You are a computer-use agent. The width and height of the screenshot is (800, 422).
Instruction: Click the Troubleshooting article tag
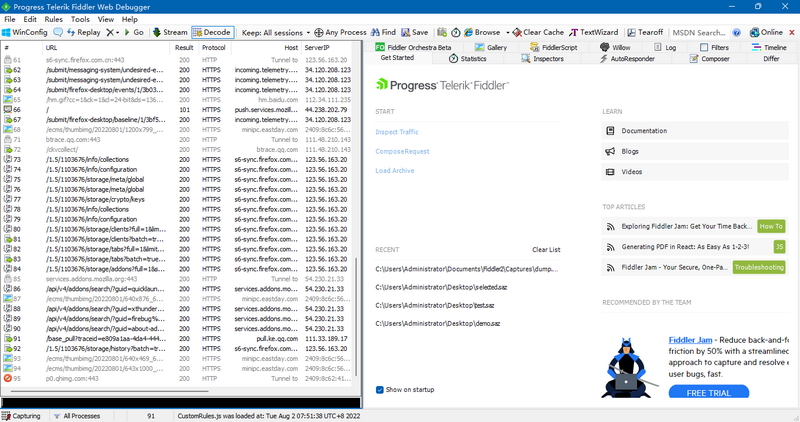(759, 267)
